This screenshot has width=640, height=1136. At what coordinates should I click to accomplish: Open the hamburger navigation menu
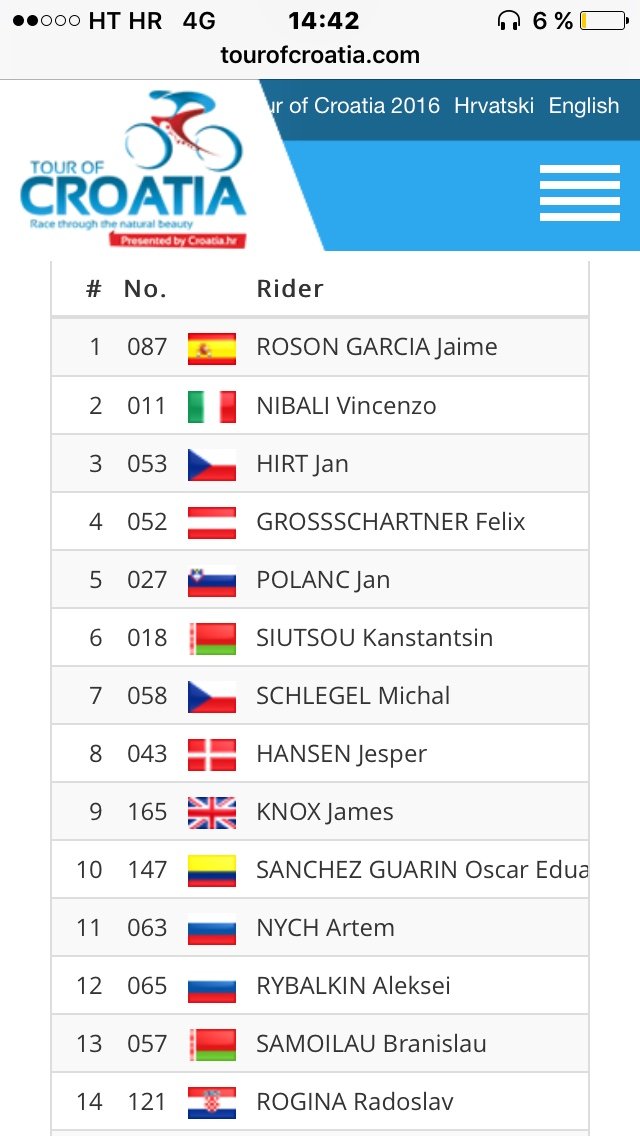point(579,193)
